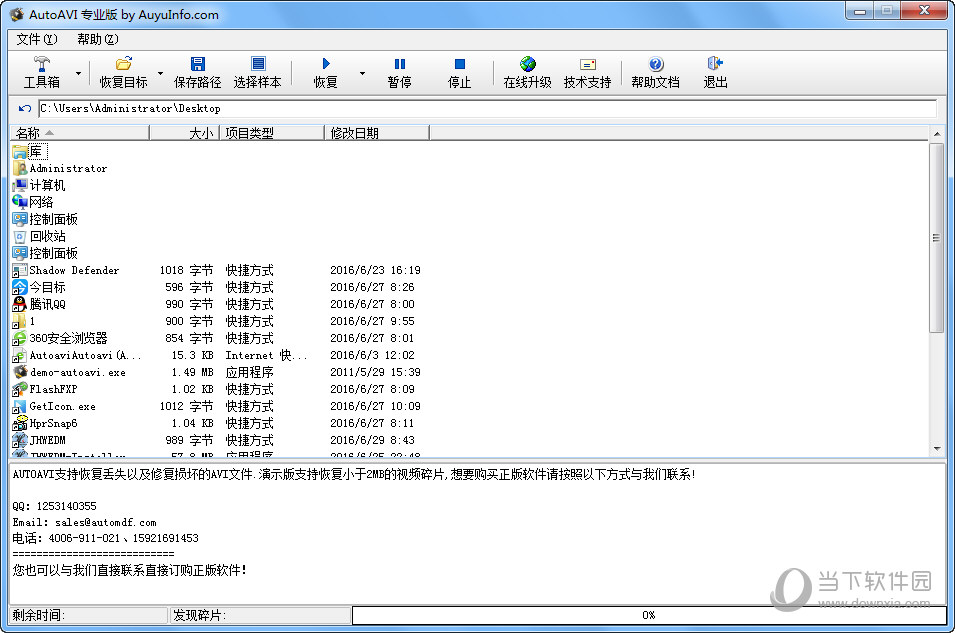
Task: Expand the 工具箱 dropdown arrow
Action: point(79,73)
